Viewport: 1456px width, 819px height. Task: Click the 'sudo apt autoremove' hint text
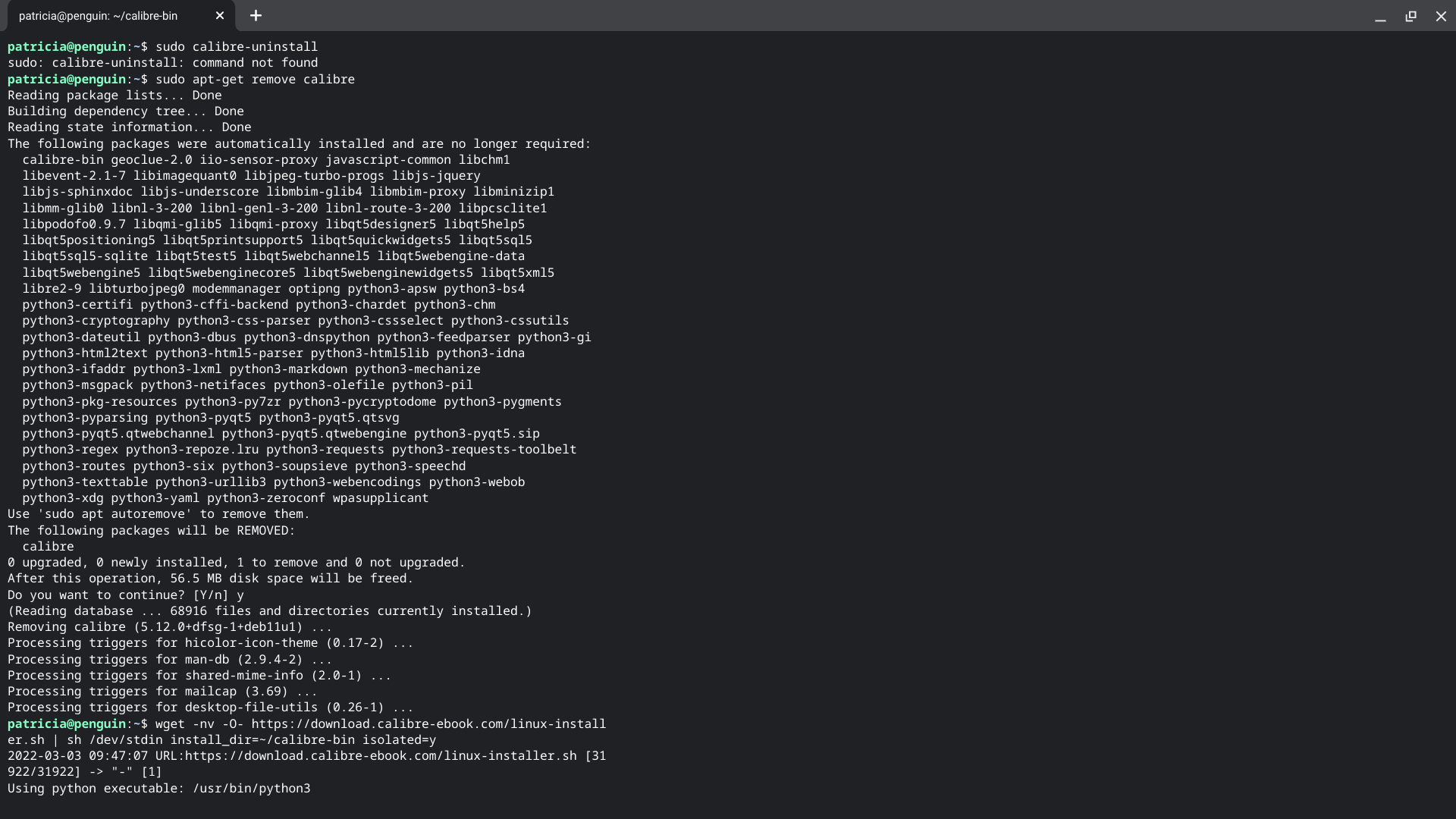(x=114, y=514)
